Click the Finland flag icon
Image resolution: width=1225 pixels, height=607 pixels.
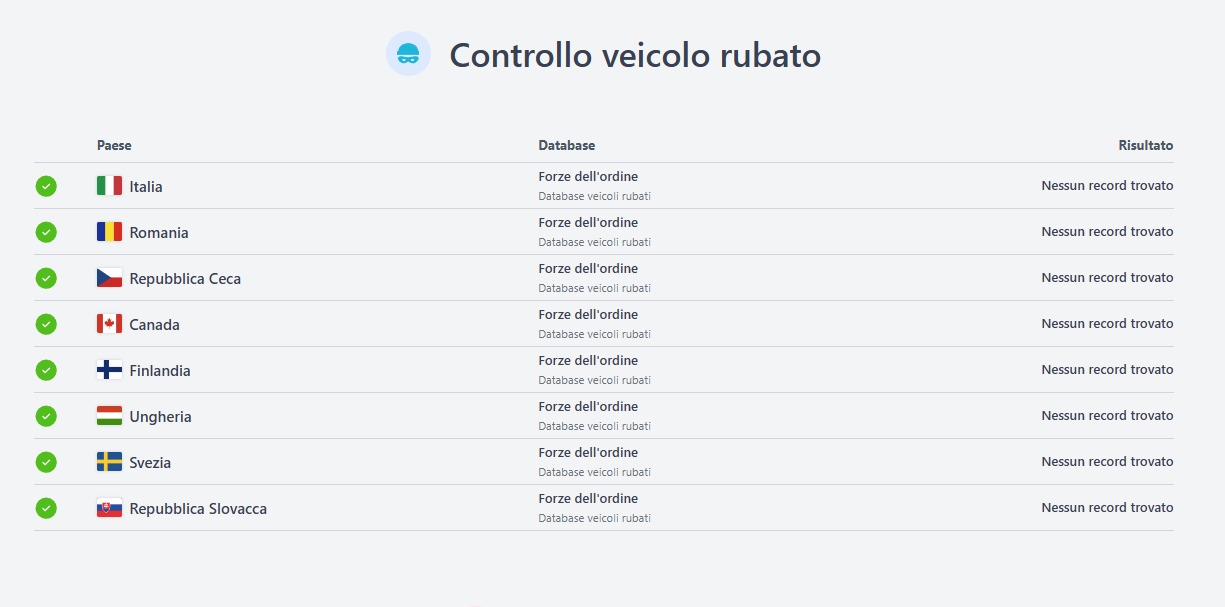[x=109, y=370]
